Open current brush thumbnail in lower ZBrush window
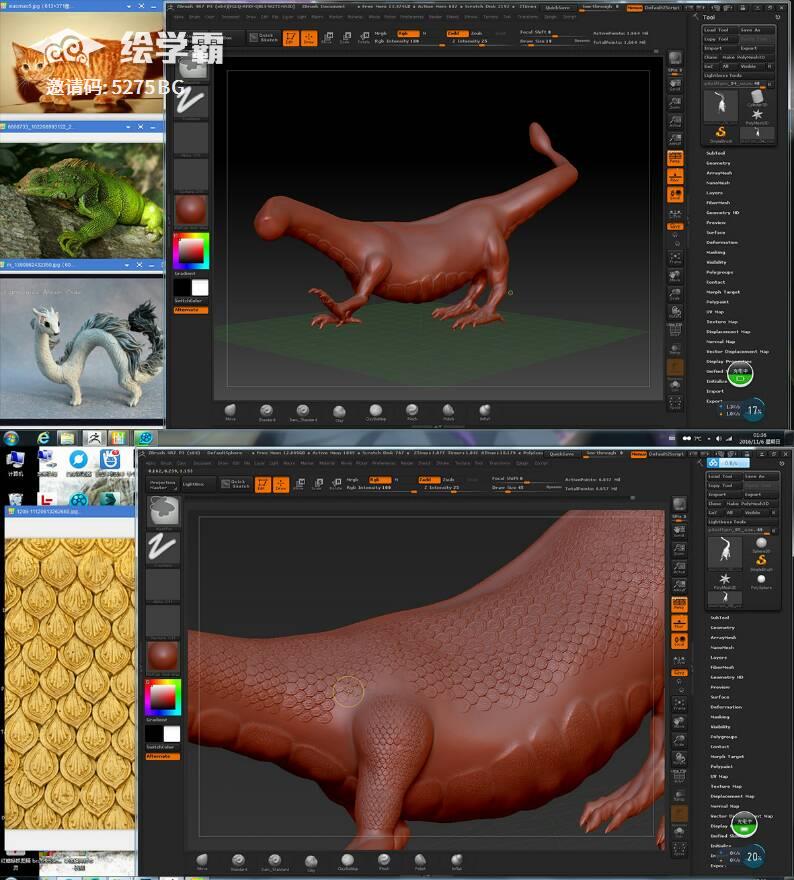This screenshot has height=880, width=794. 163,511
